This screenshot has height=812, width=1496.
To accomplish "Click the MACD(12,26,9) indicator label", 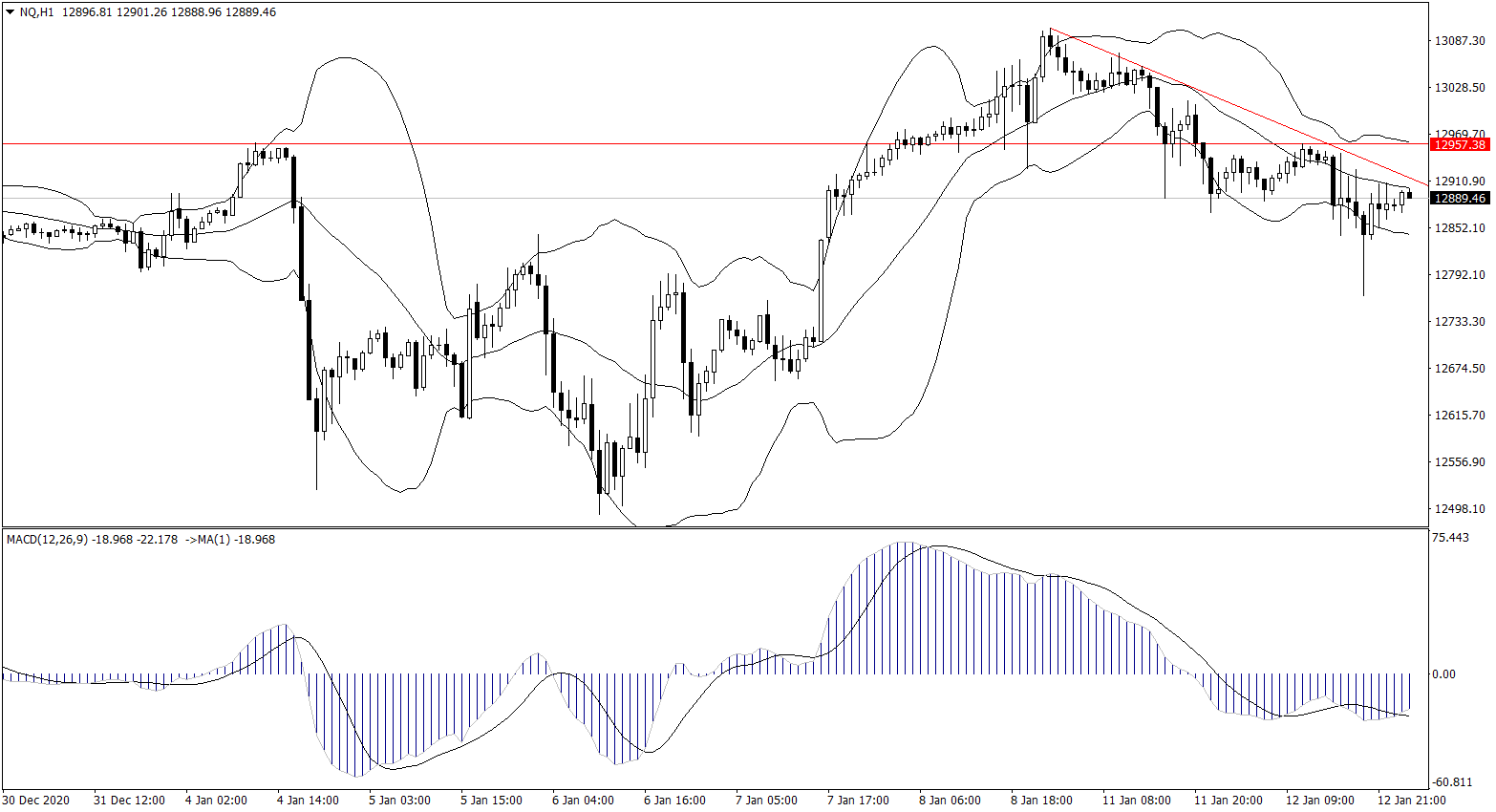I will pyautogui.click(x=47, y=540).
